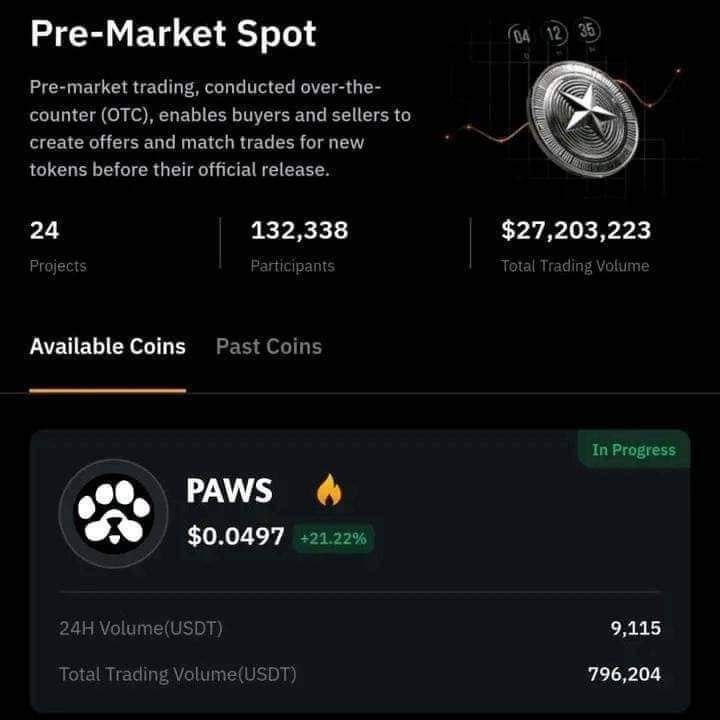The width and height of the screenshot is (720, 720).
Task: Click the countdown circle showing 04
Action: [522, 37]
